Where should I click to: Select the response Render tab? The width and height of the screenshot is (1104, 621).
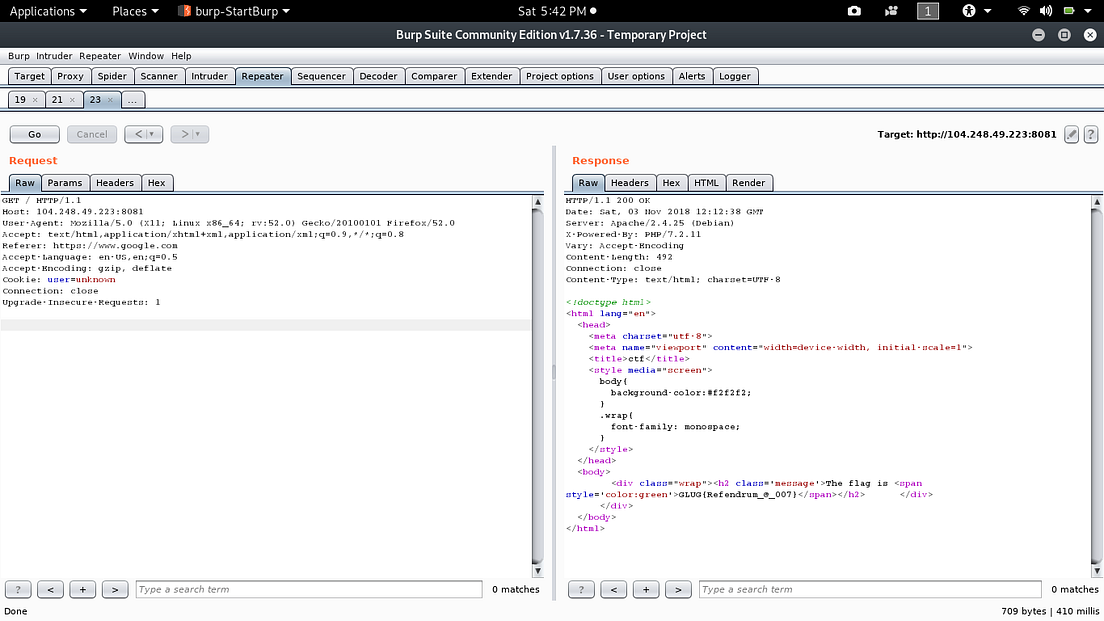coord(748,183)
